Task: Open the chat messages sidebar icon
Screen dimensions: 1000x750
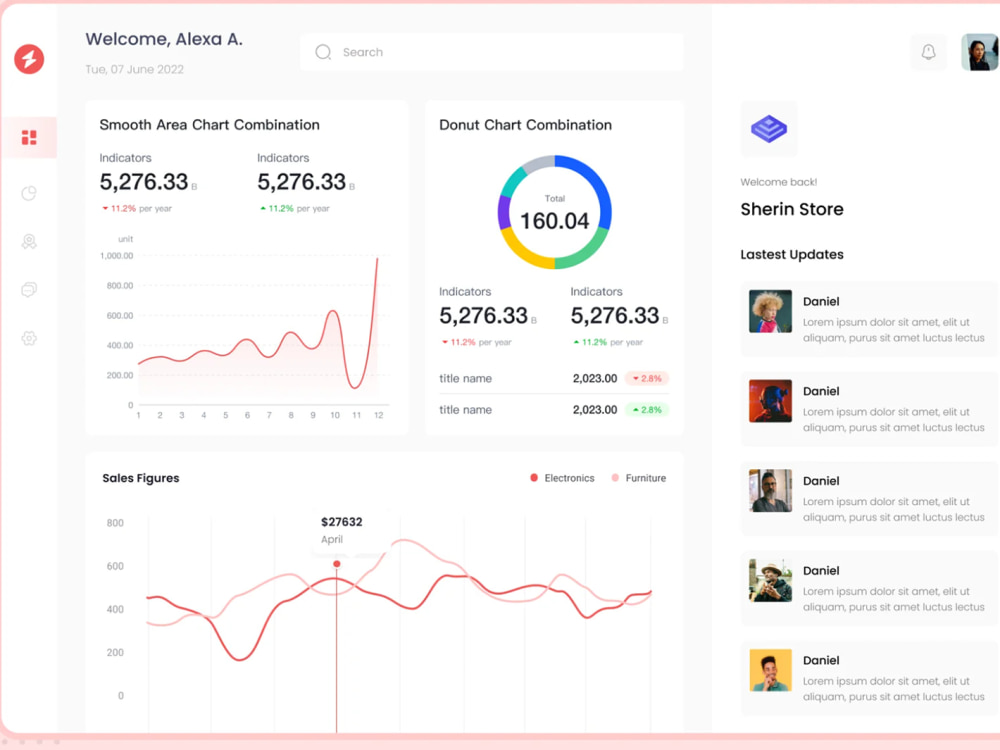Action: coord(29,290)
